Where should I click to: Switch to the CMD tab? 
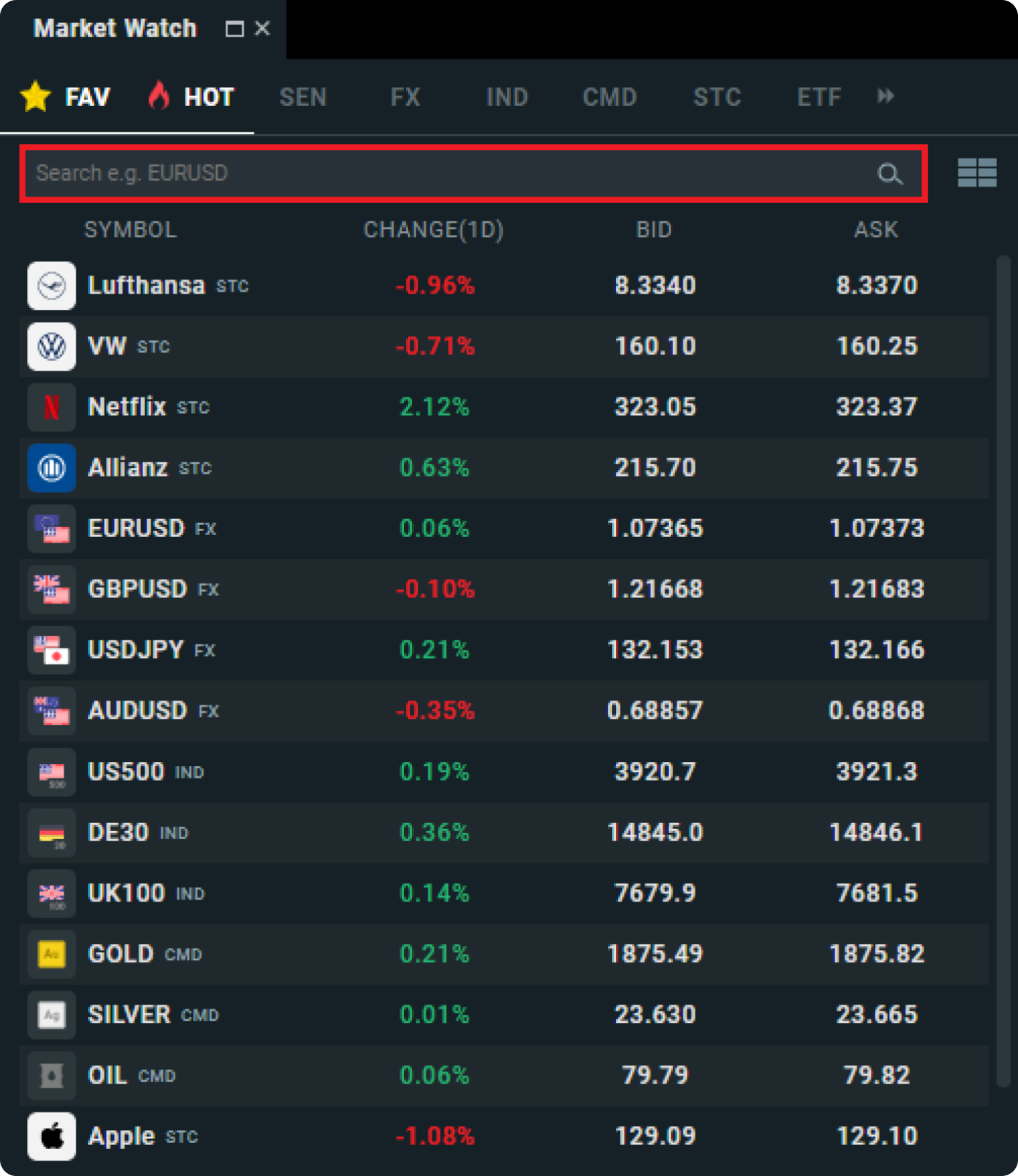click(609, 97)
